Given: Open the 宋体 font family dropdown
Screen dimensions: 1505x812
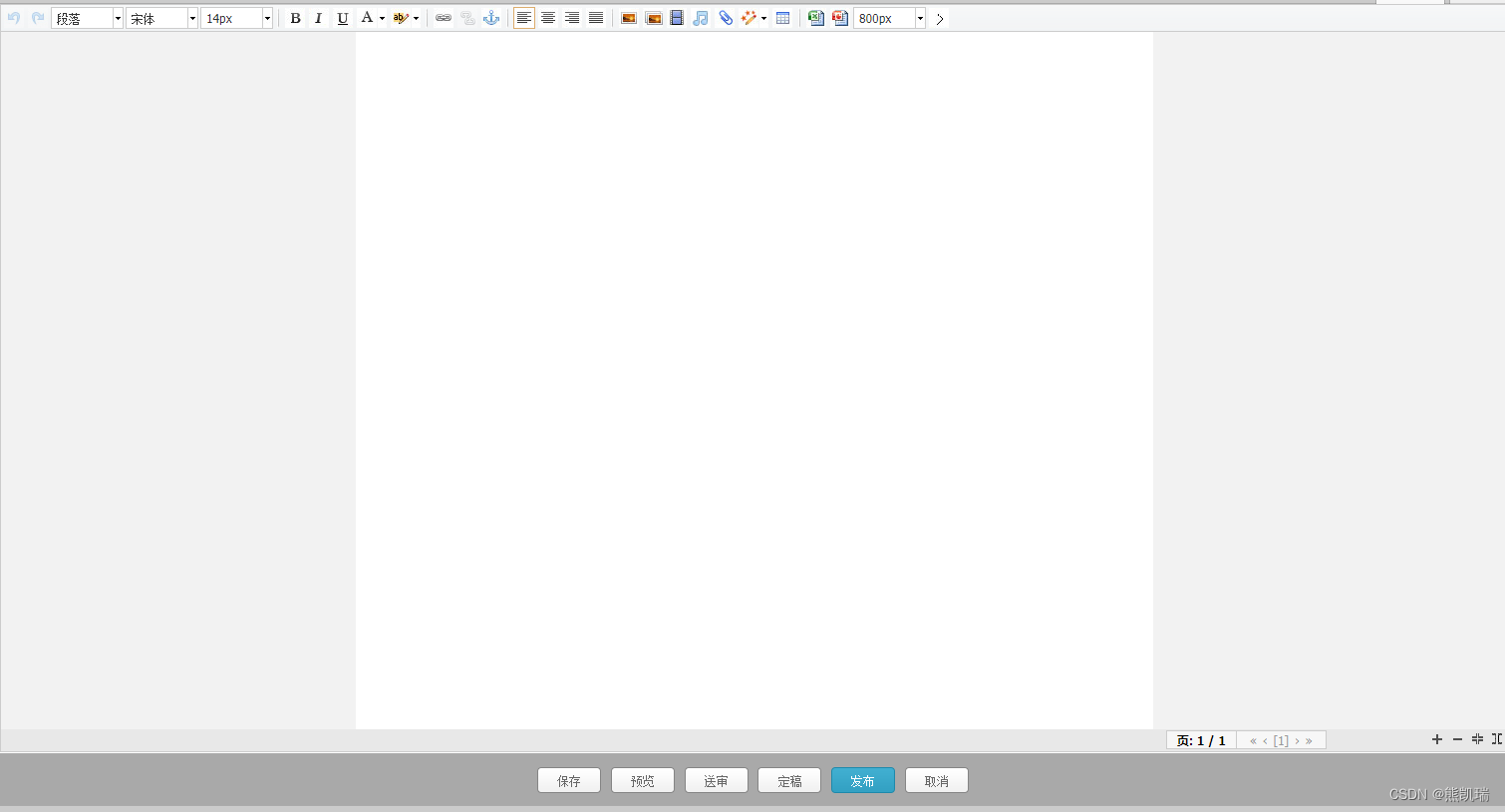Looking at the screenshot, I should point(161,18).
